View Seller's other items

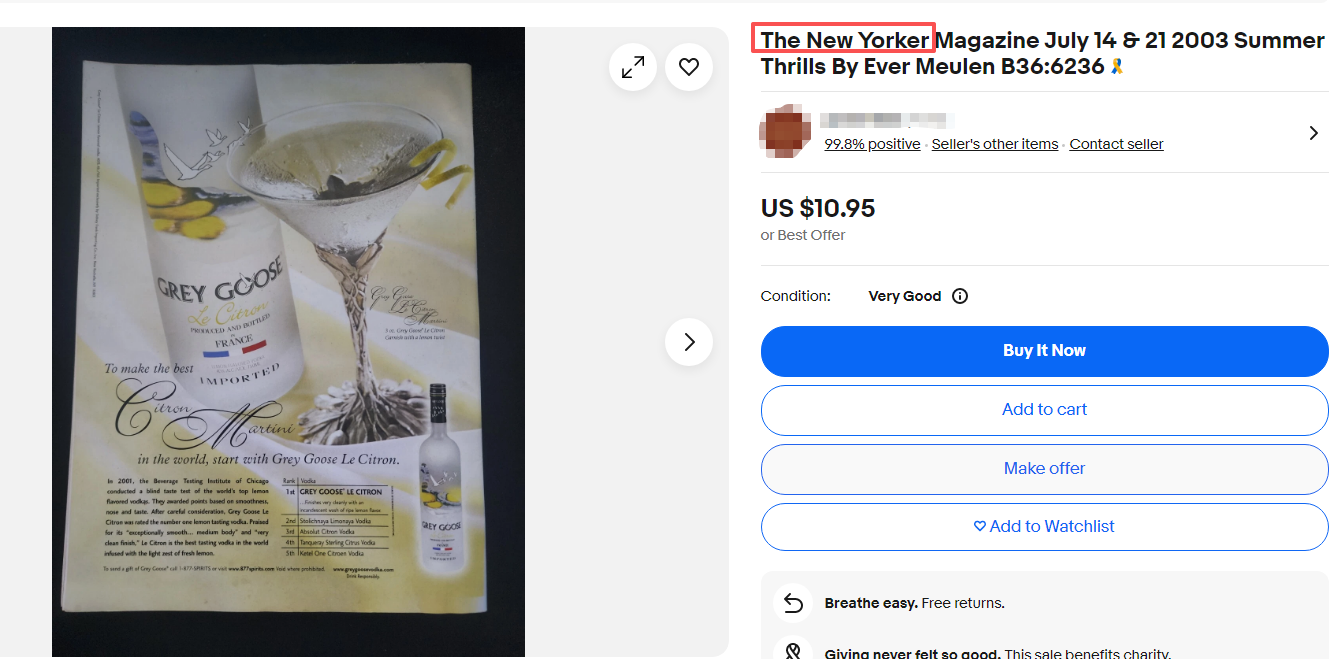995,144
